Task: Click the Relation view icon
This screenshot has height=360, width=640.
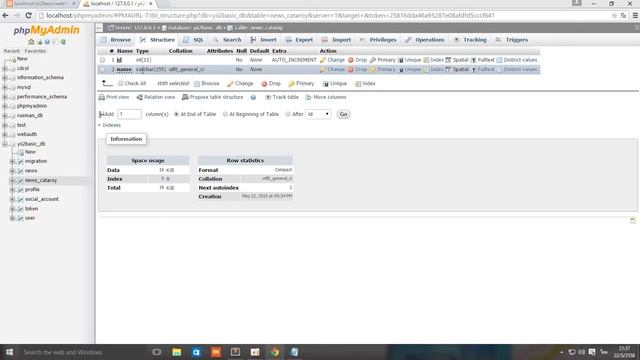Action: pos(140,97)
